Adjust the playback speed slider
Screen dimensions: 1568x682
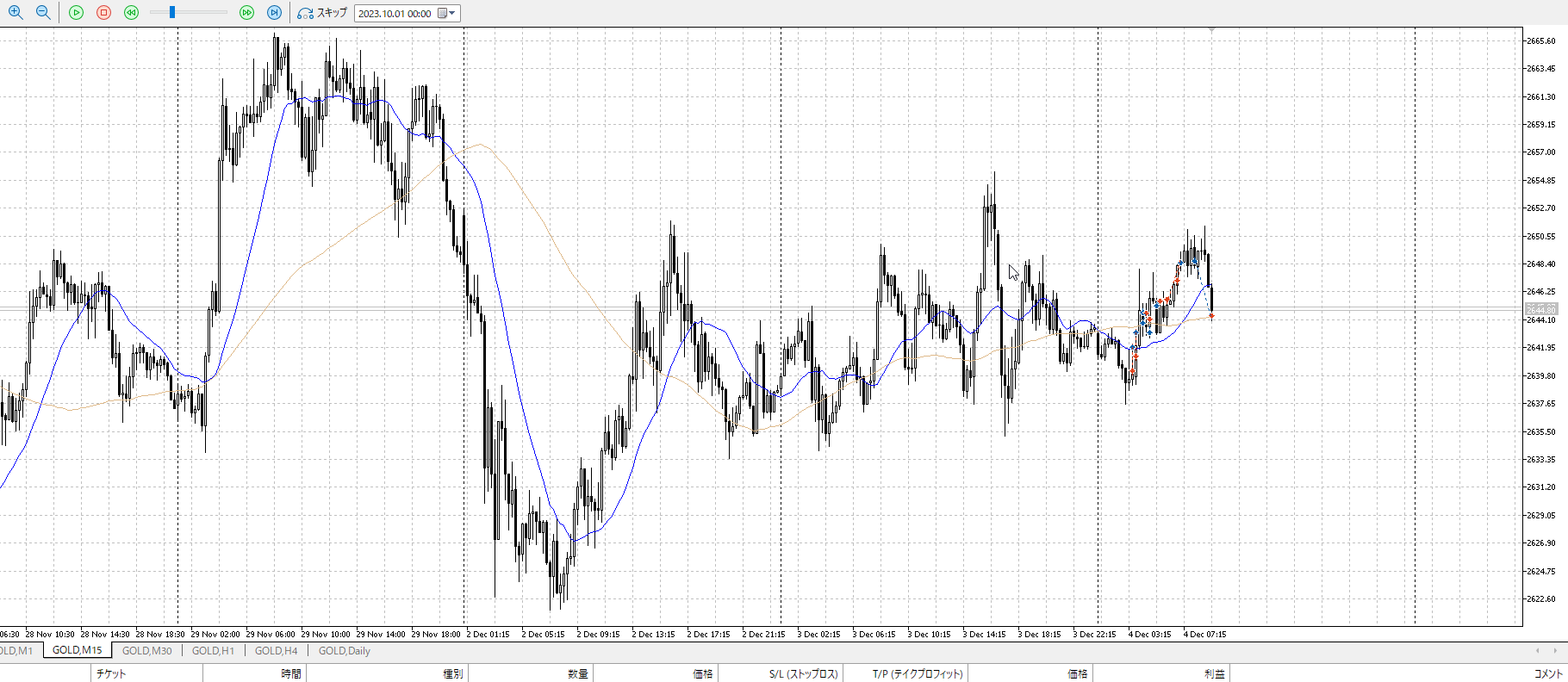click(172, 13)
